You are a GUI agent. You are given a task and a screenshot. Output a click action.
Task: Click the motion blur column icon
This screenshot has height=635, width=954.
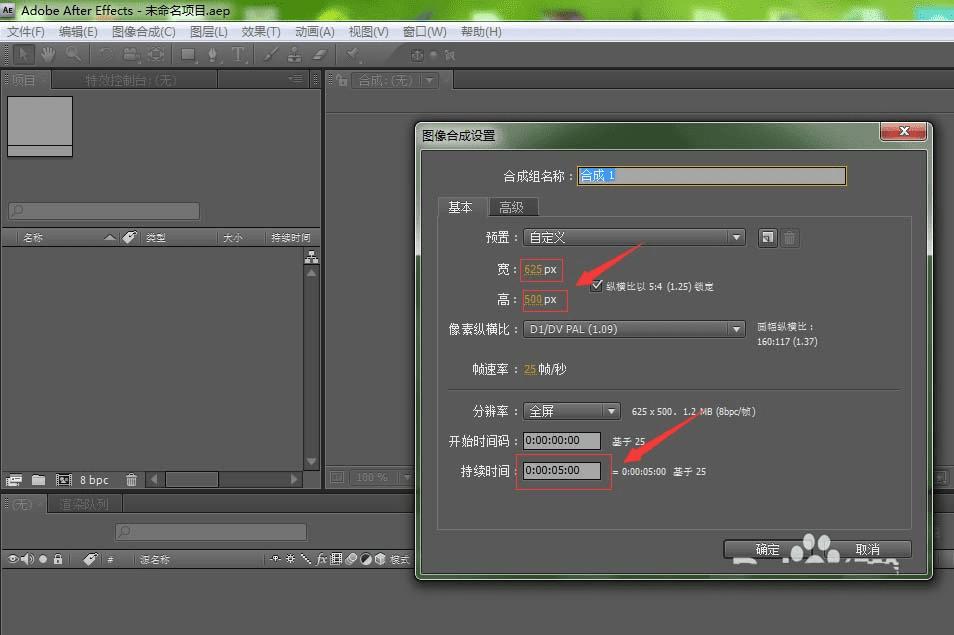350,559
